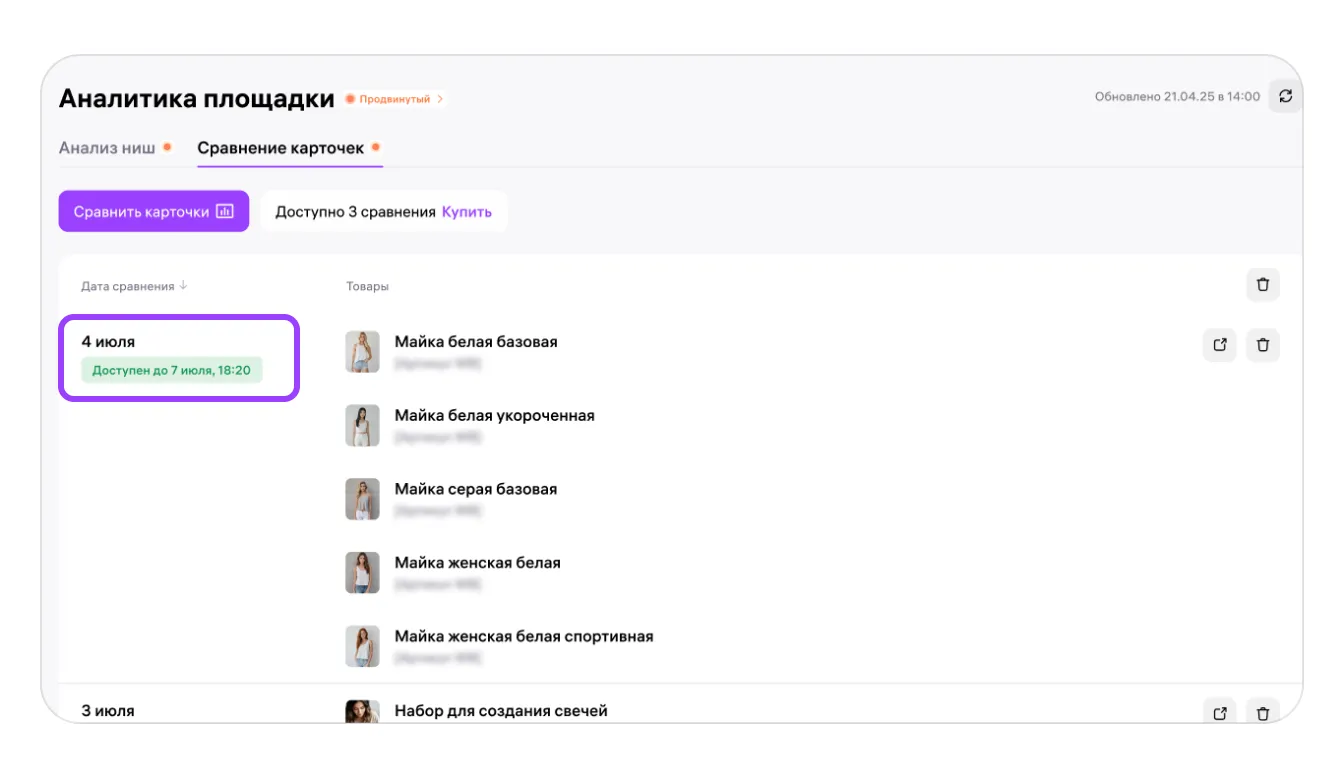Image resolution: width=1344 pixels, height=778 pixels.
Task: Click the delete all comparisons trash icon
Action: point(1262,285)
